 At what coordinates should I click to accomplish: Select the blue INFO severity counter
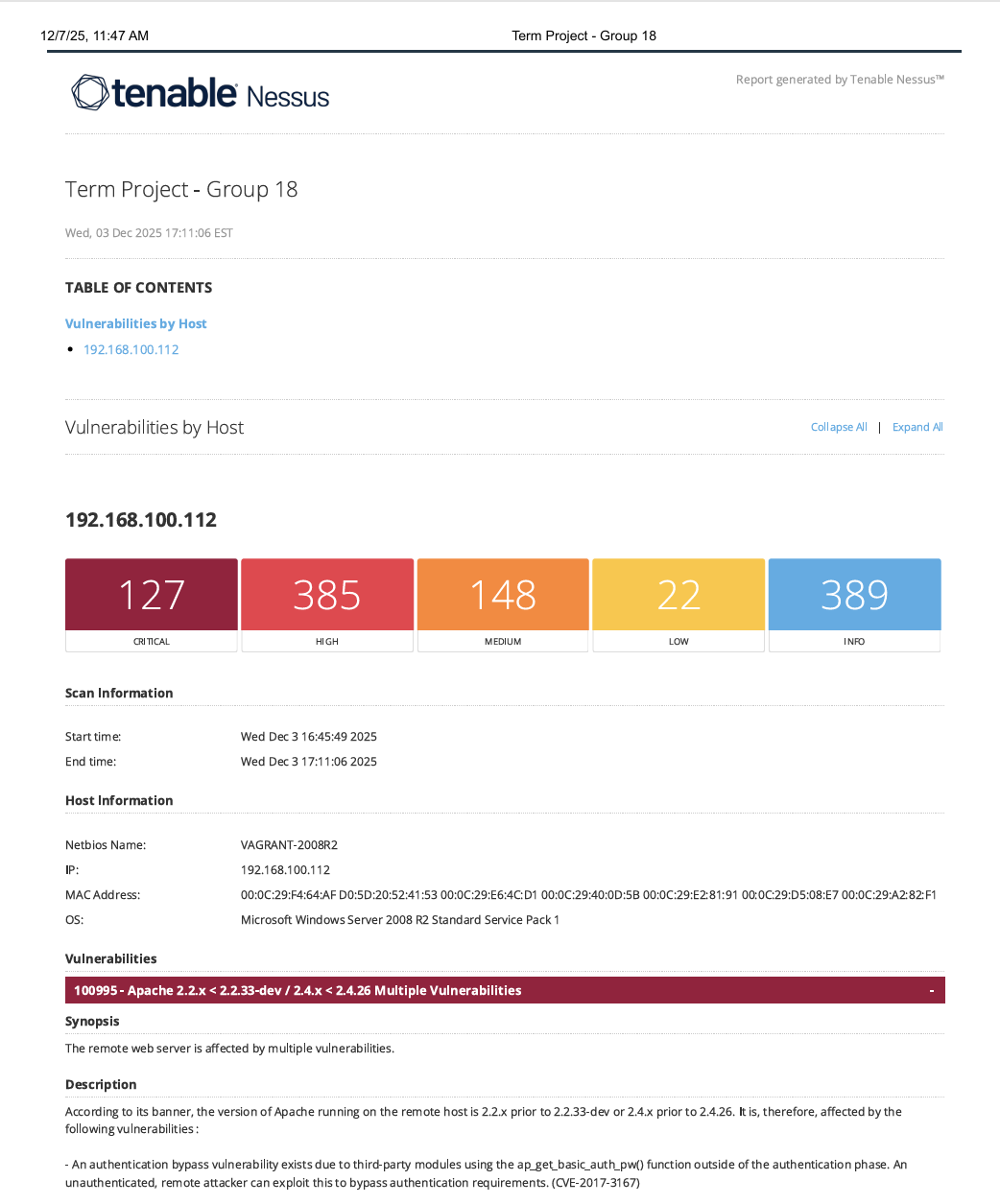[853, 595]
